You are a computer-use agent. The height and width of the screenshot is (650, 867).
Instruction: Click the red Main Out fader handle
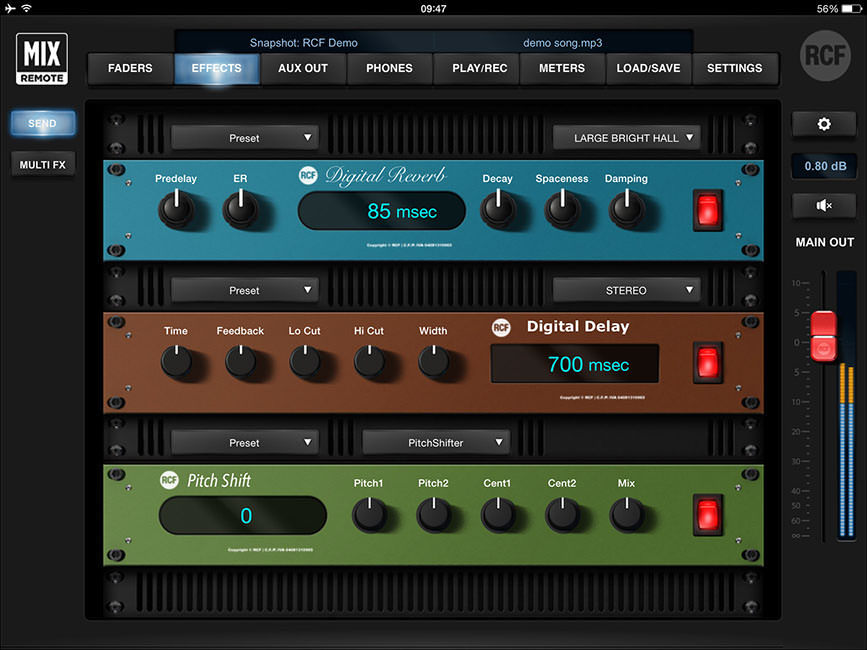(x=822, y=336)
